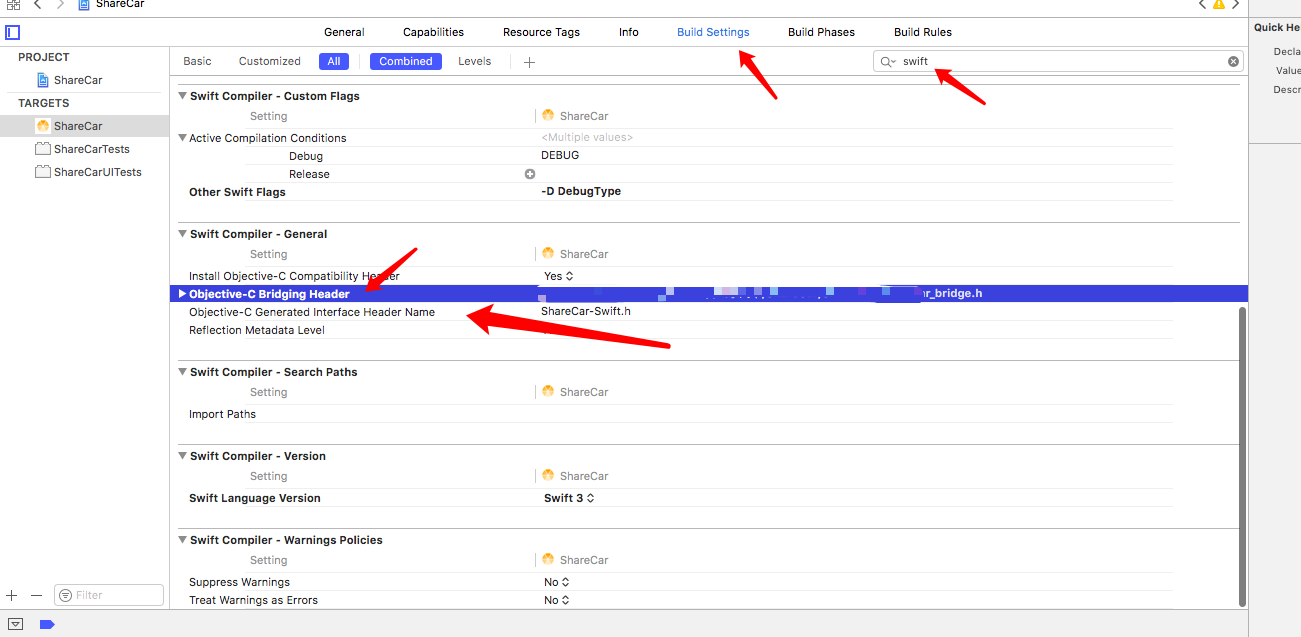The height and width of the screenshot is (637, 1301).
Task: Add a new target with plus icon
Action: pyautogui.click(x=12, y=595)
